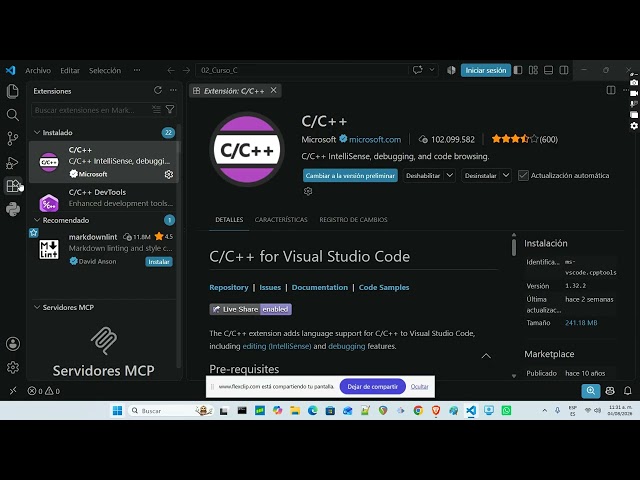Click Dejar de compartir button
640x480 pixels.
click(x=373, y=387)
